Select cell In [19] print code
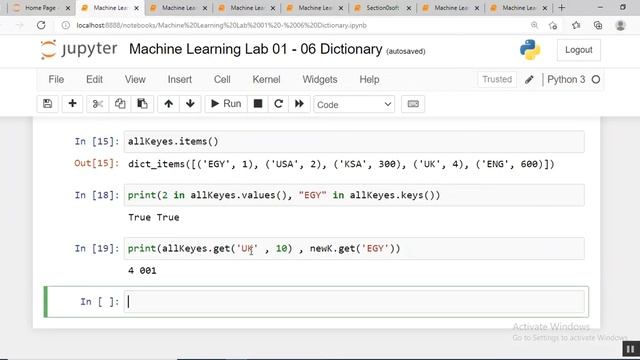640x360 pixels. [354, 249]
